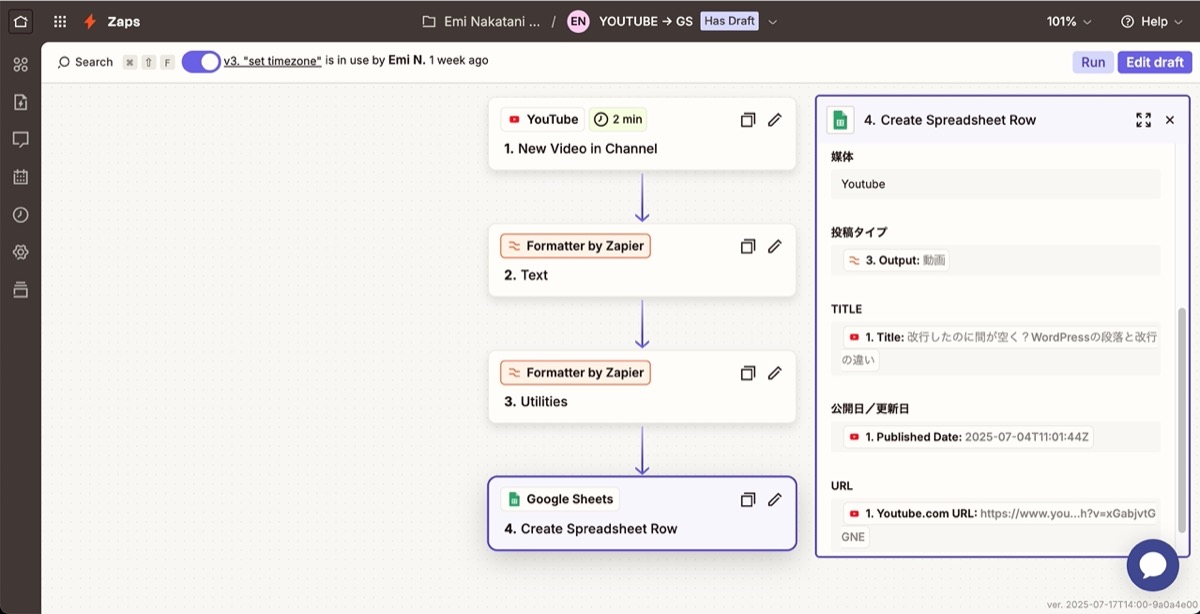This screenshot has width=1200, height=614.
Task: Duplicate the Formatter Text step via copy icon
Action: 747,246
